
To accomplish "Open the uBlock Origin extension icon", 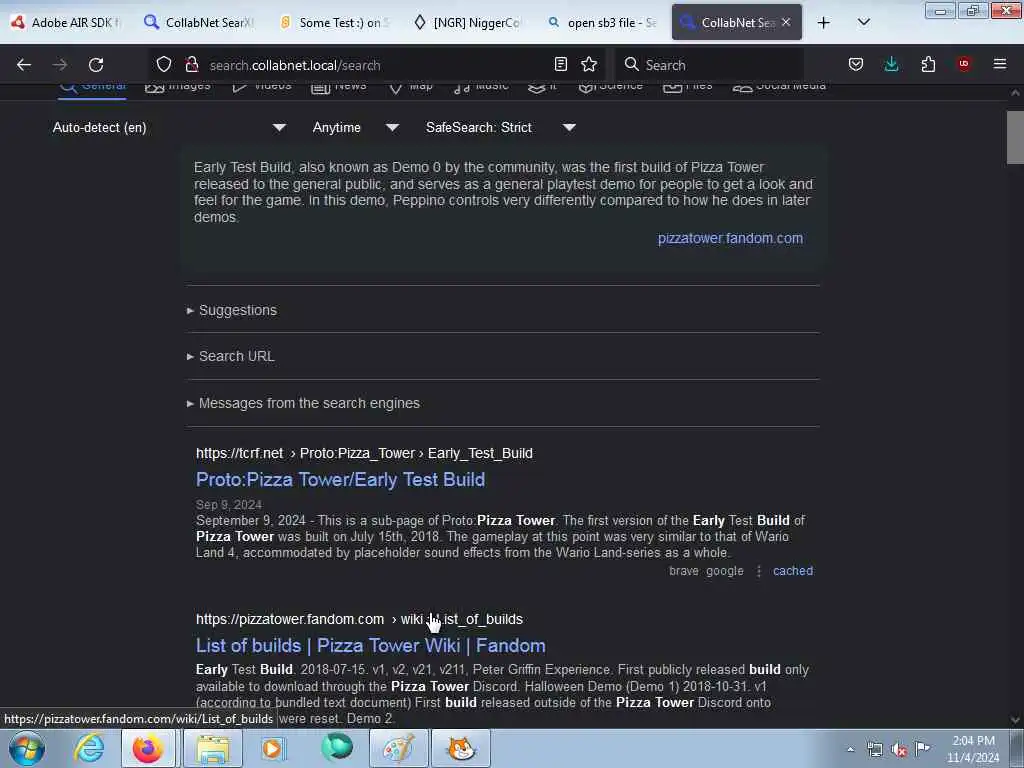I will (x=964, y=64).
